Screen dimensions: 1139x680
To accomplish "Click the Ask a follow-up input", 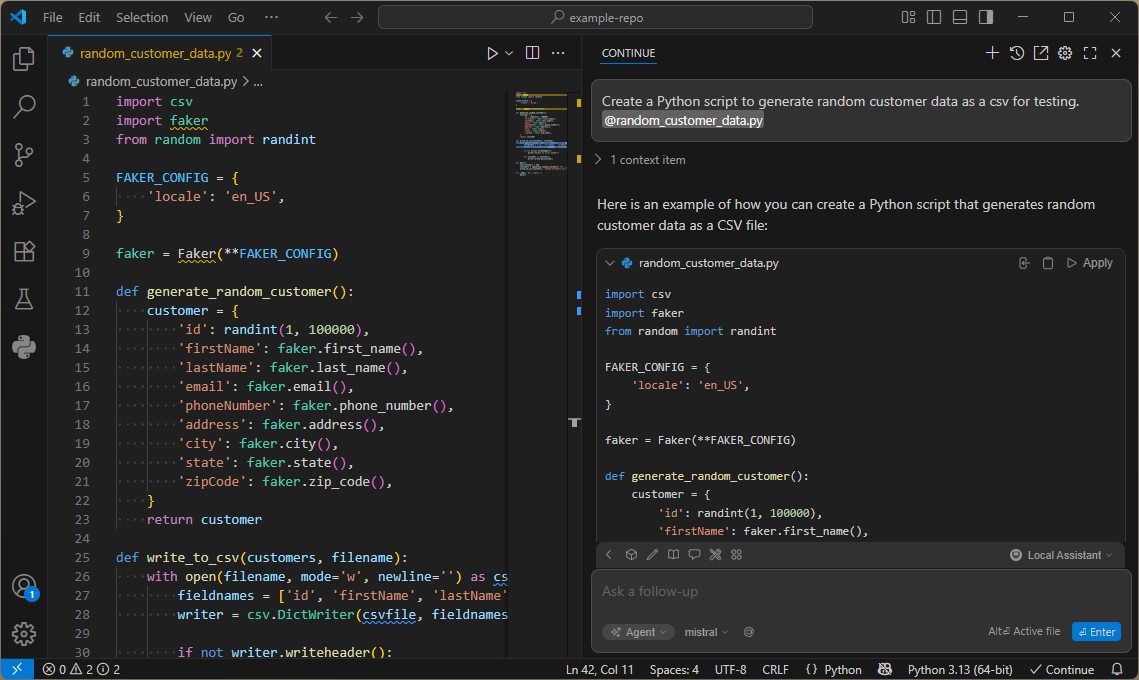I will coord(862,591).
